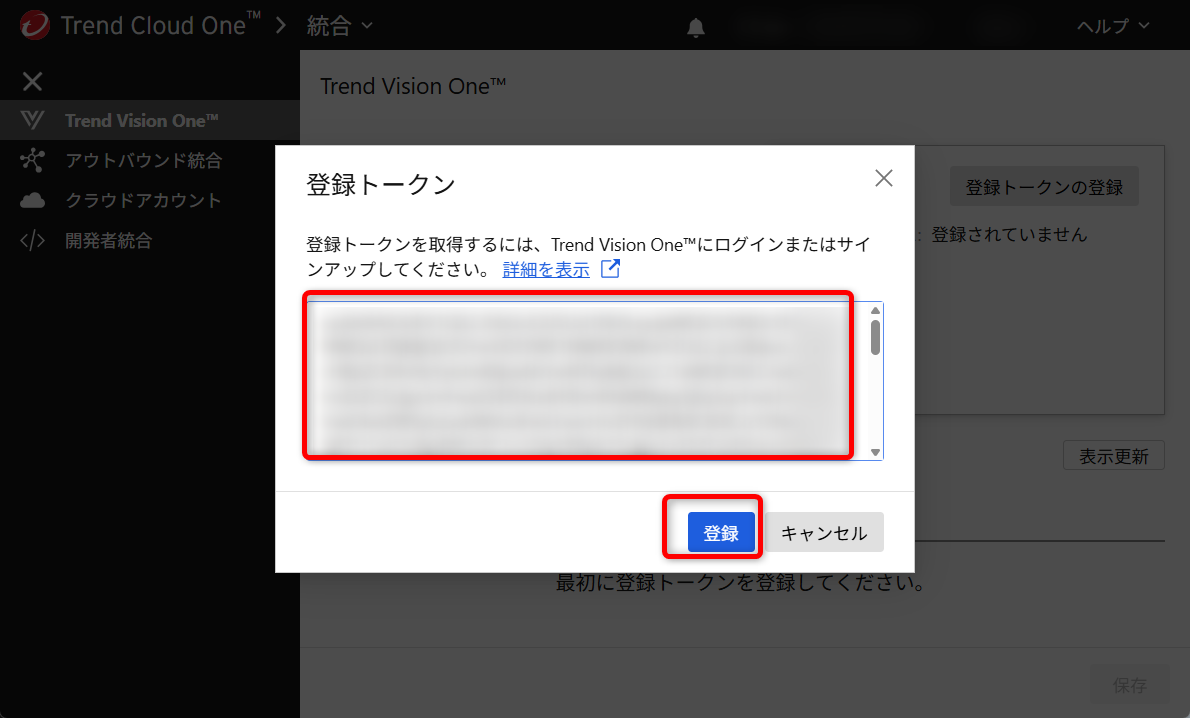Open the notifications bell

[696, 28]
